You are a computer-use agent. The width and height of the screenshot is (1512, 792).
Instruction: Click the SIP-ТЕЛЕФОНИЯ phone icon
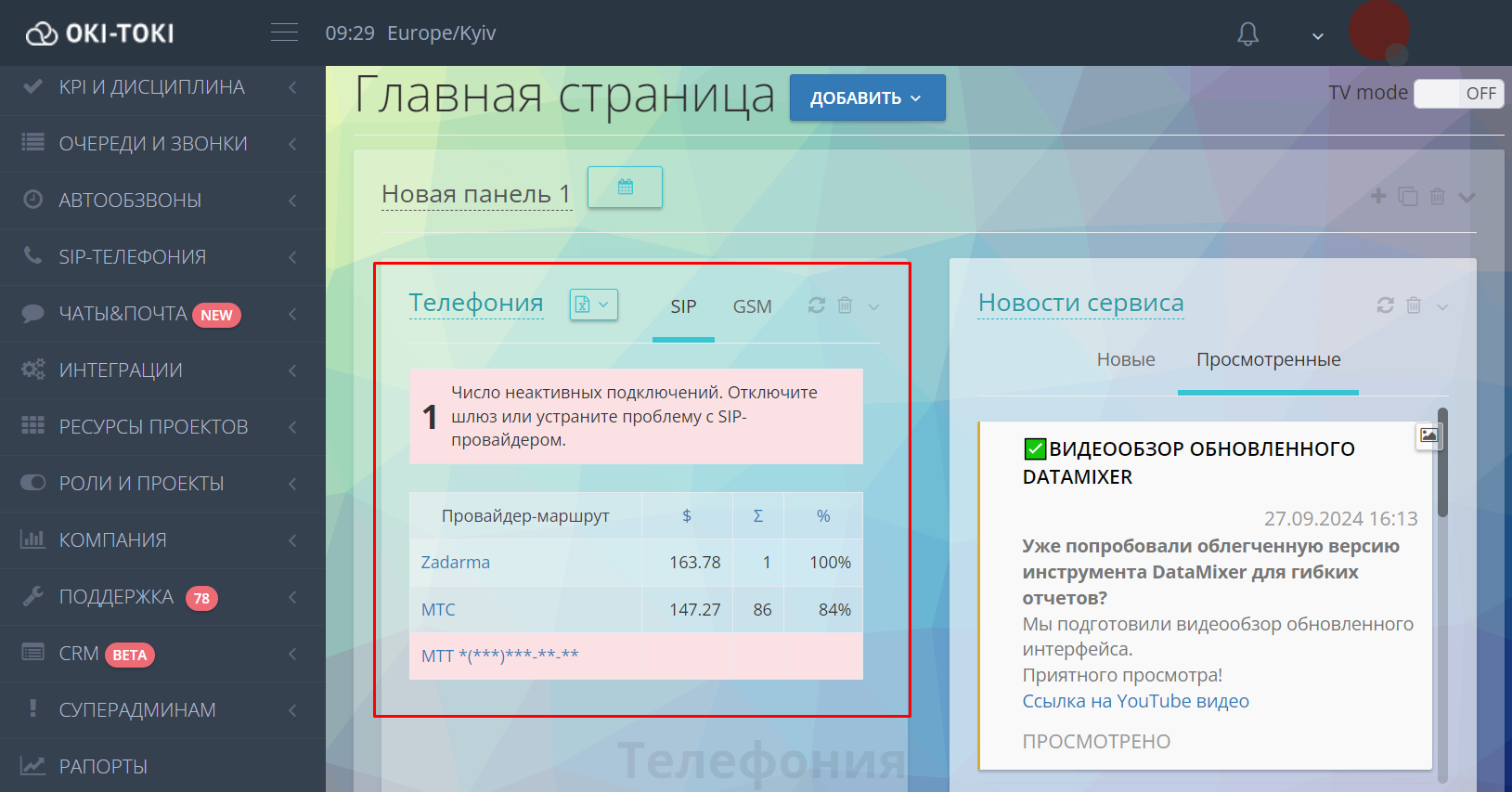click(x=33, y=255)
